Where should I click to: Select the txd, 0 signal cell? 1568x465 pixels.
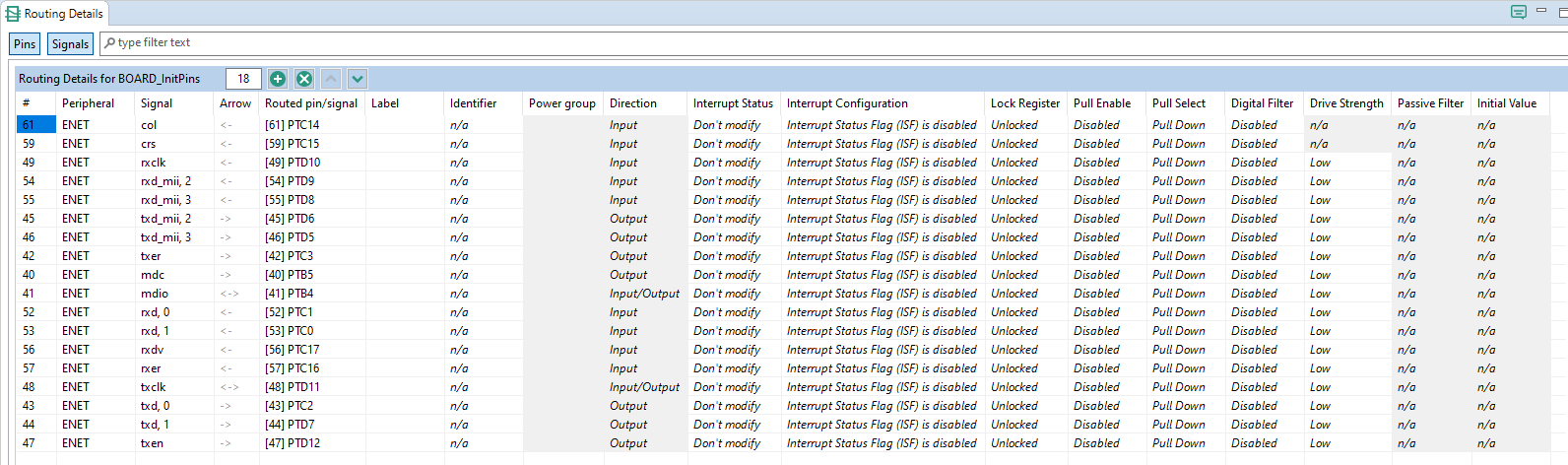click(x=174, y=406)
